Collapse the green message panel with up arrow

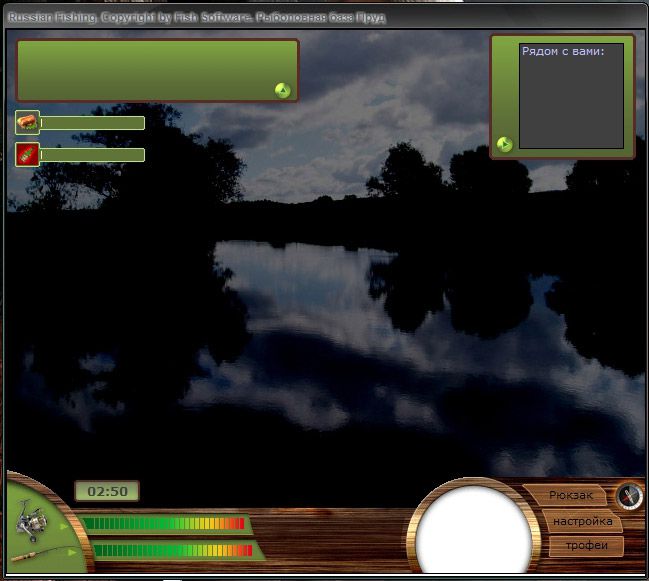(282, 91)
